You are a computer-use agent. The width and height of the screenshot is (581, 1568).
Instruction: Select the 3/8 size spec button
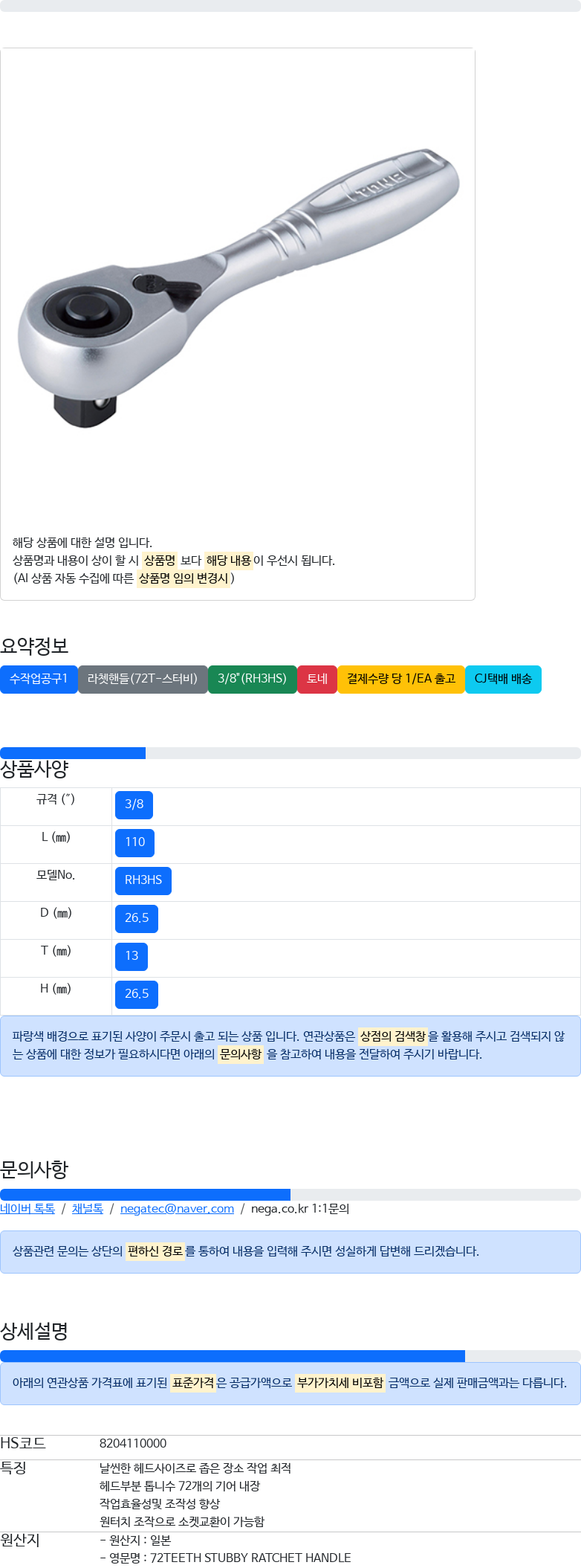point(134,805)
